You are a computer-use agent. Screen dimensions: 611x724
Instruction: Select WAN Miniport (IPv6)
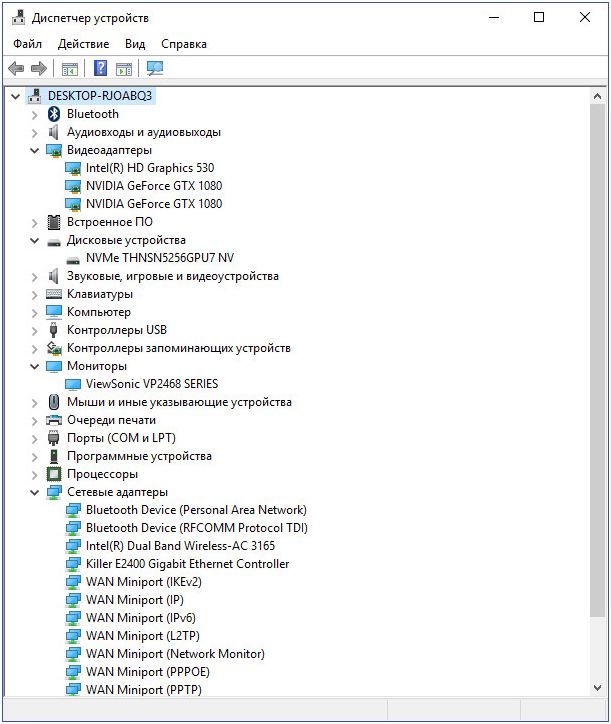click(x=141, y=618)
